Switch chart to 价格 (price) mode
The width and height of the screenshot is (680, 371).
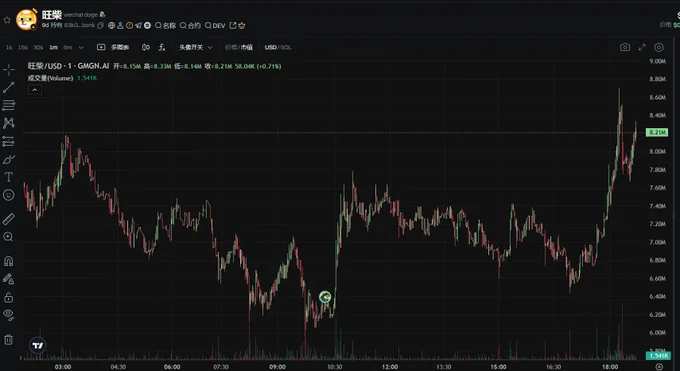point(231,47)
